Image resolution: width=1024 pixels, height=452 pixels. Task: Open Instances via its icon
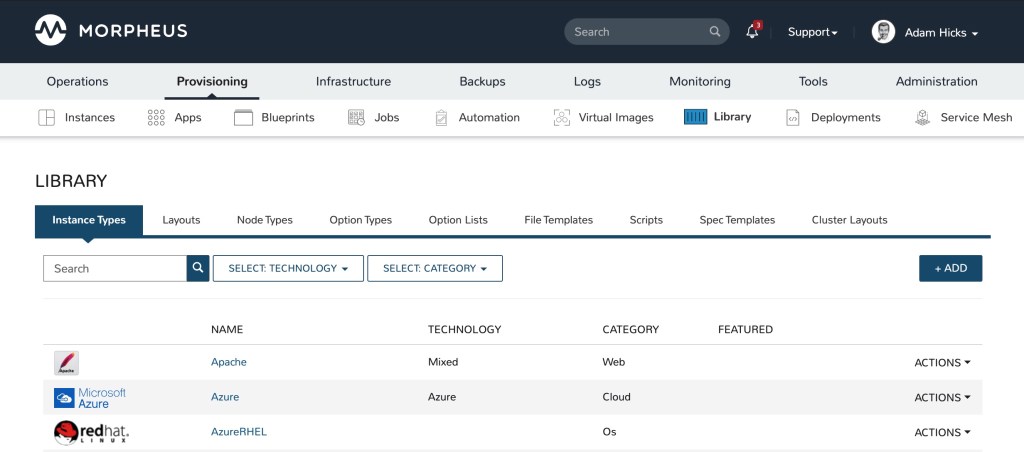coord(46,117)
